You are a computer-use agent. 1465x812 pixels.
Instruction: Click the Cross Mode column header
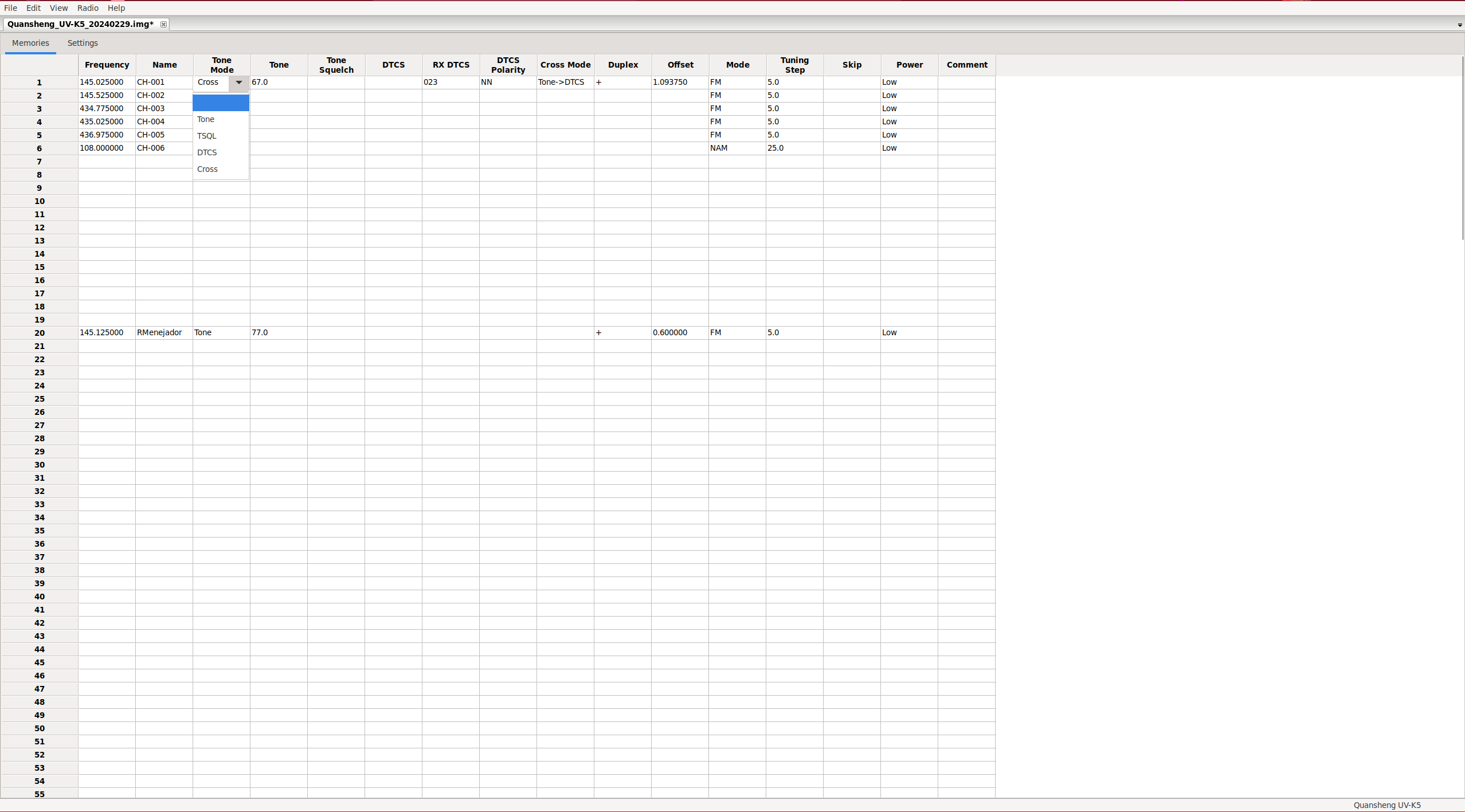tap(565, 65)
